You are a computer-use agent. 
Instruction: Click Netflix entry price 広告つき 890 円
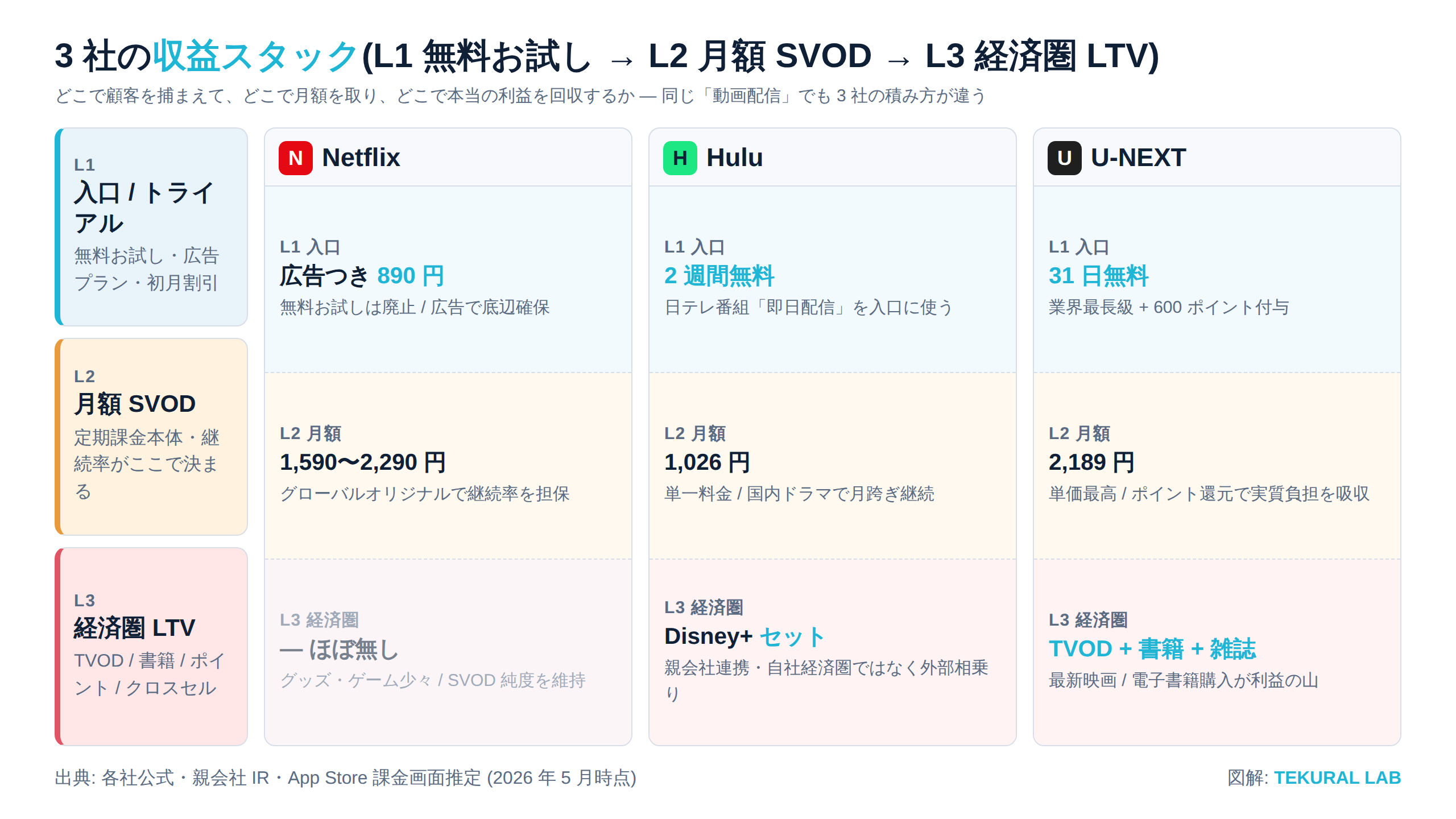(x=362, y=276)
